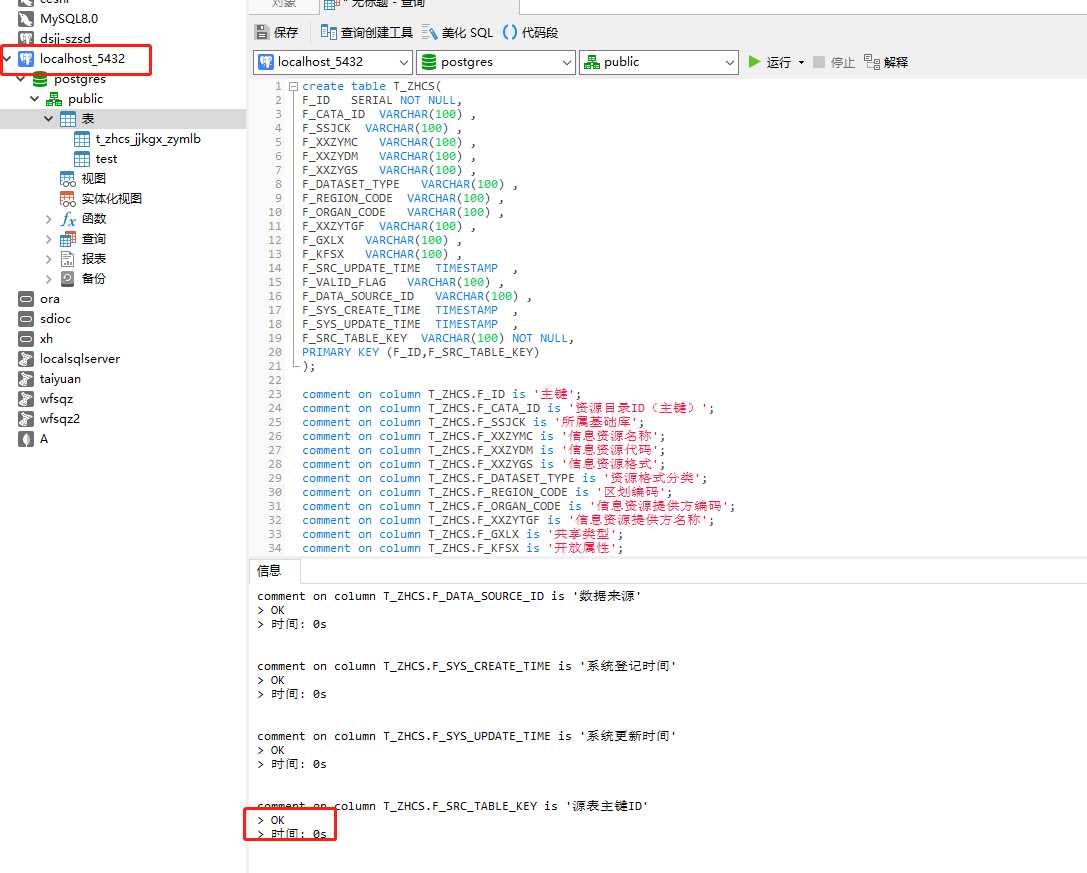
Task: Click the localhost_5432 PostgreSQL elephant icon
Action: pyautogui.click(x=26, y=59)
